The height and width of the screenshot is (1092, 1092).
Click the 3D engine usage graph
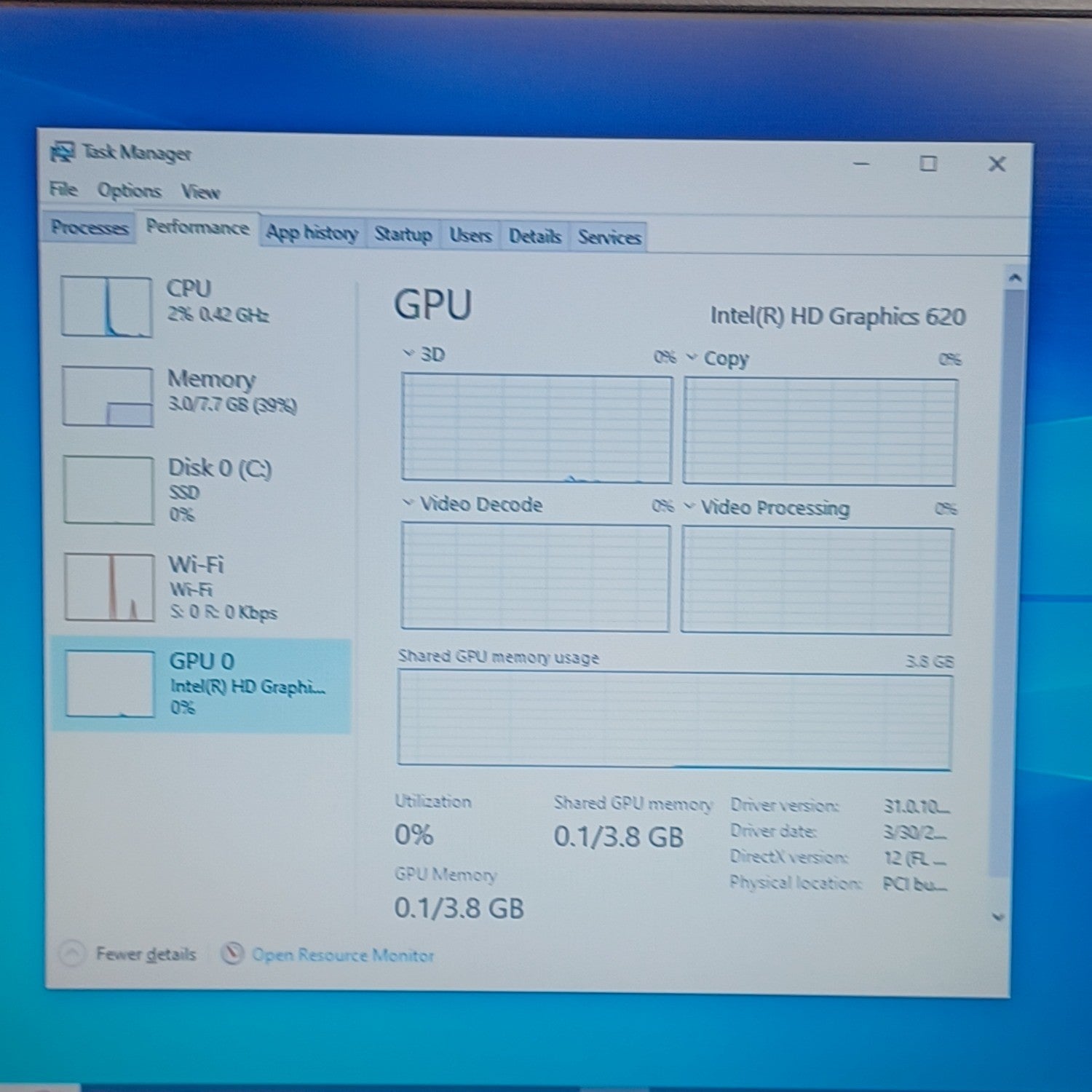pyautogui.click(x=537, y=428)
